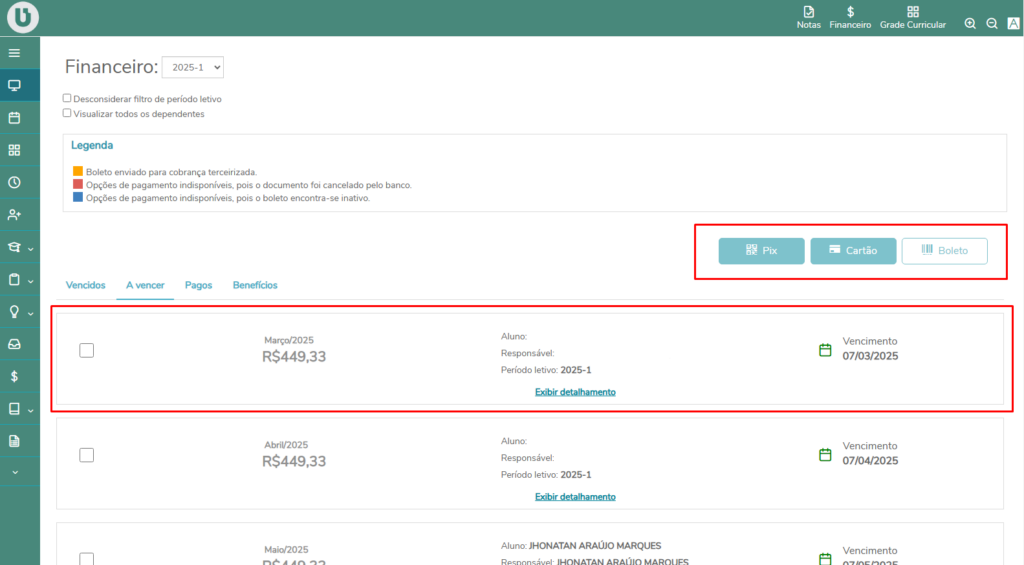The width and height of the screenshot is (1024, 565).
Task: Open the inbox tray icon in sidebar
Action: pyautogui.click(x=14, y=344)
